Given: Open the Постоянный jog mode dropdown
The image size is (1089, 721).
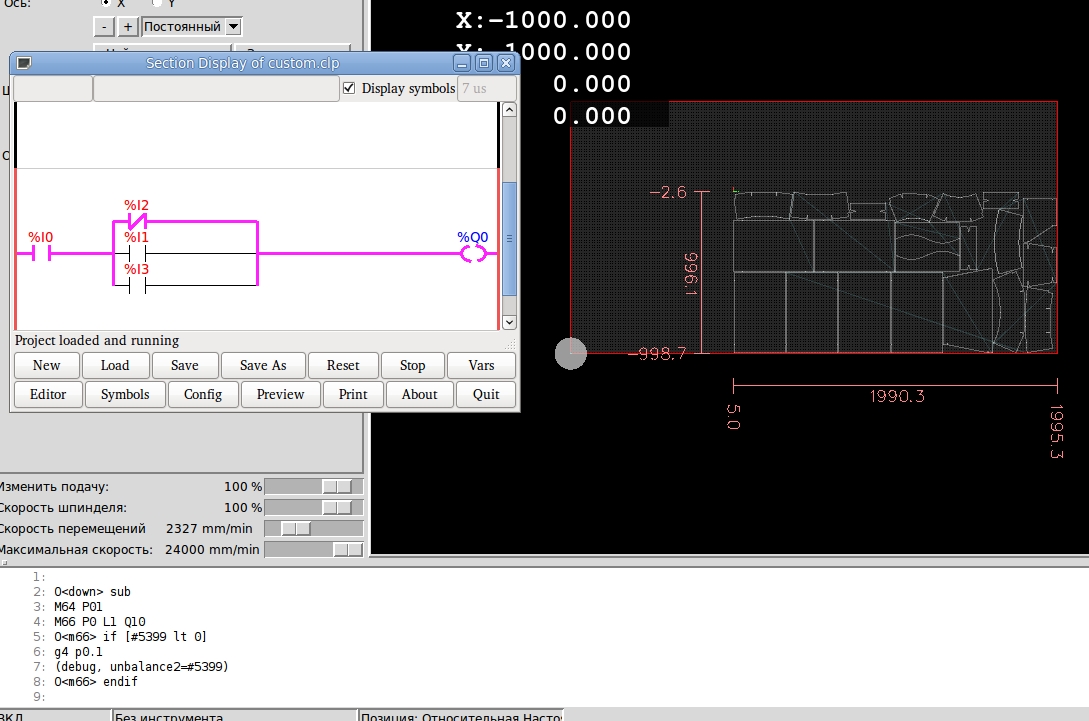Looking at the screenshot, I should [x=192, y=26].
